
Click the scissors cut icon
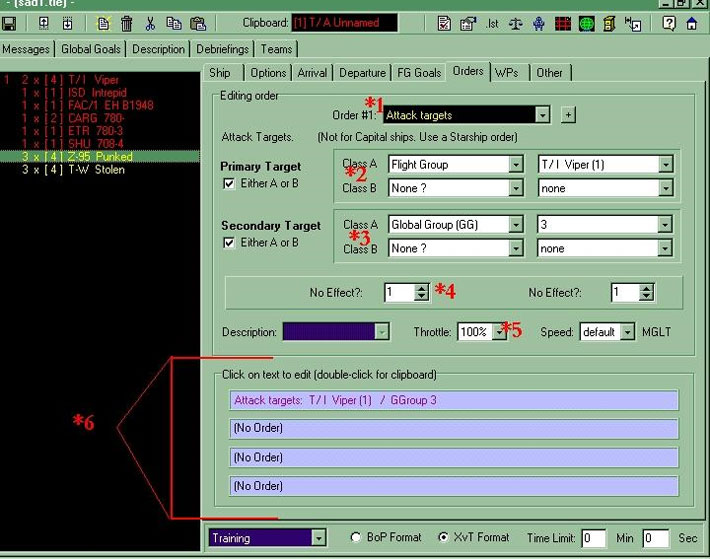(150, 24)
